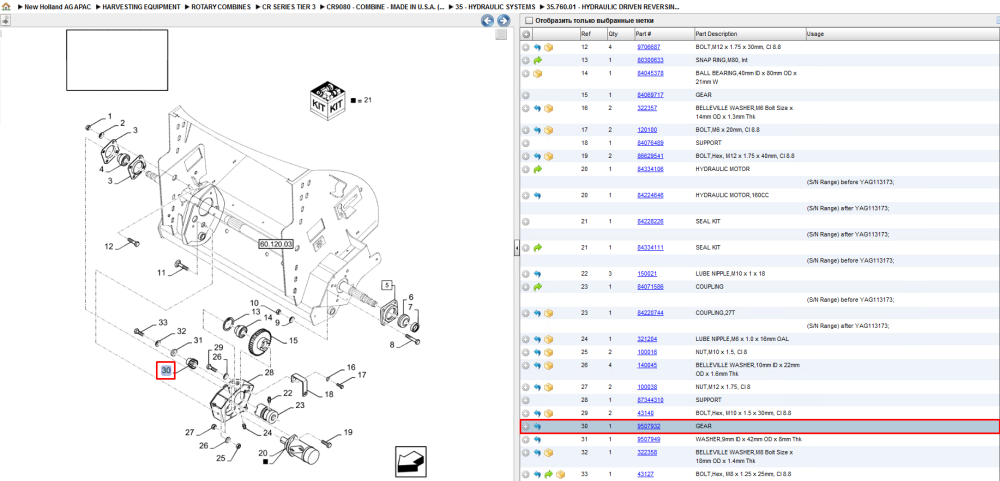Add part 9706687 bolt using its plus icon
Viewport: 1000px width, 481px height.
pos(526,47)
